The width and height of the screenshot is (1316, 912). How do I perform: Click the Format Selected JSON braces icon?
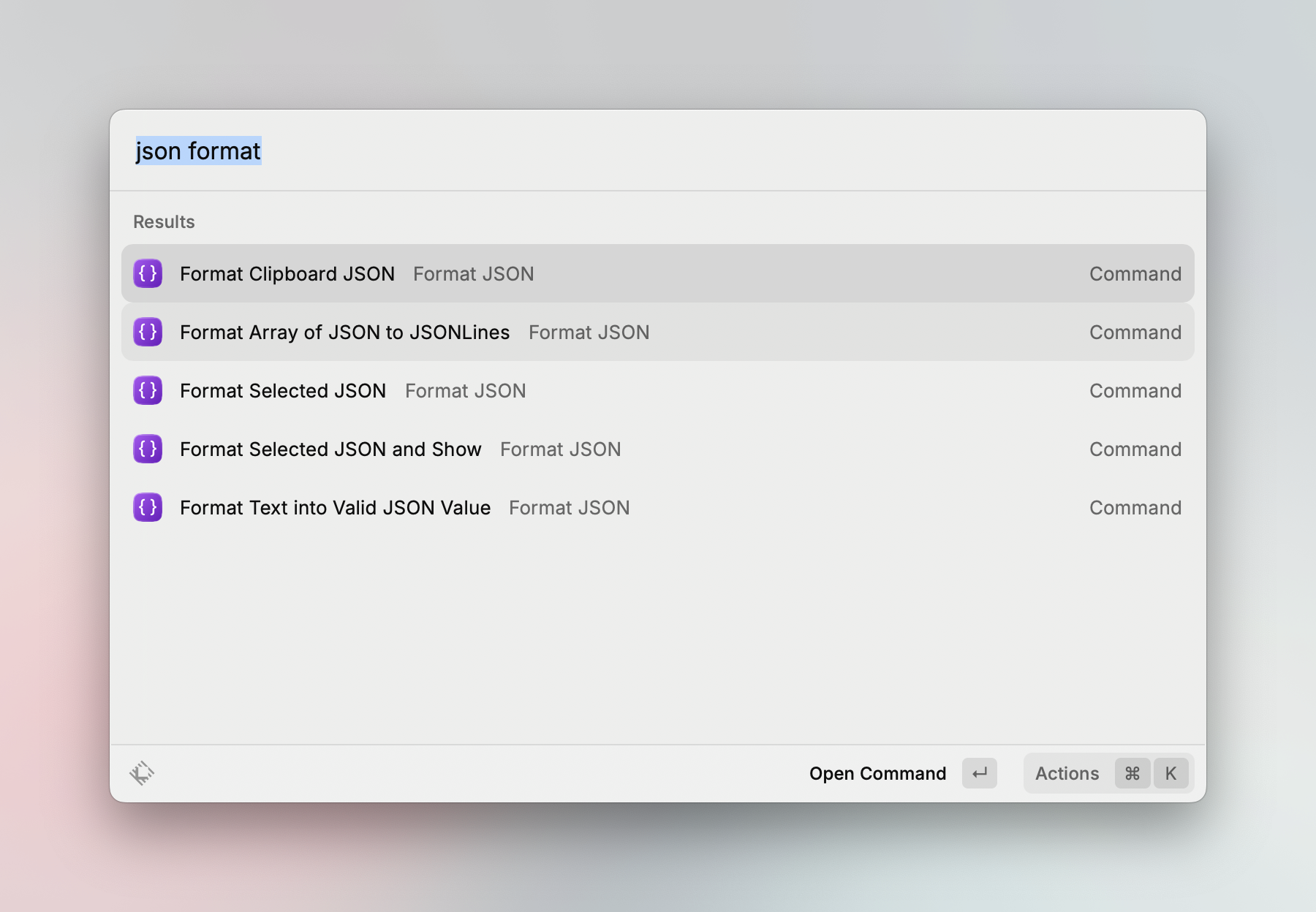(x=148, y=391)
